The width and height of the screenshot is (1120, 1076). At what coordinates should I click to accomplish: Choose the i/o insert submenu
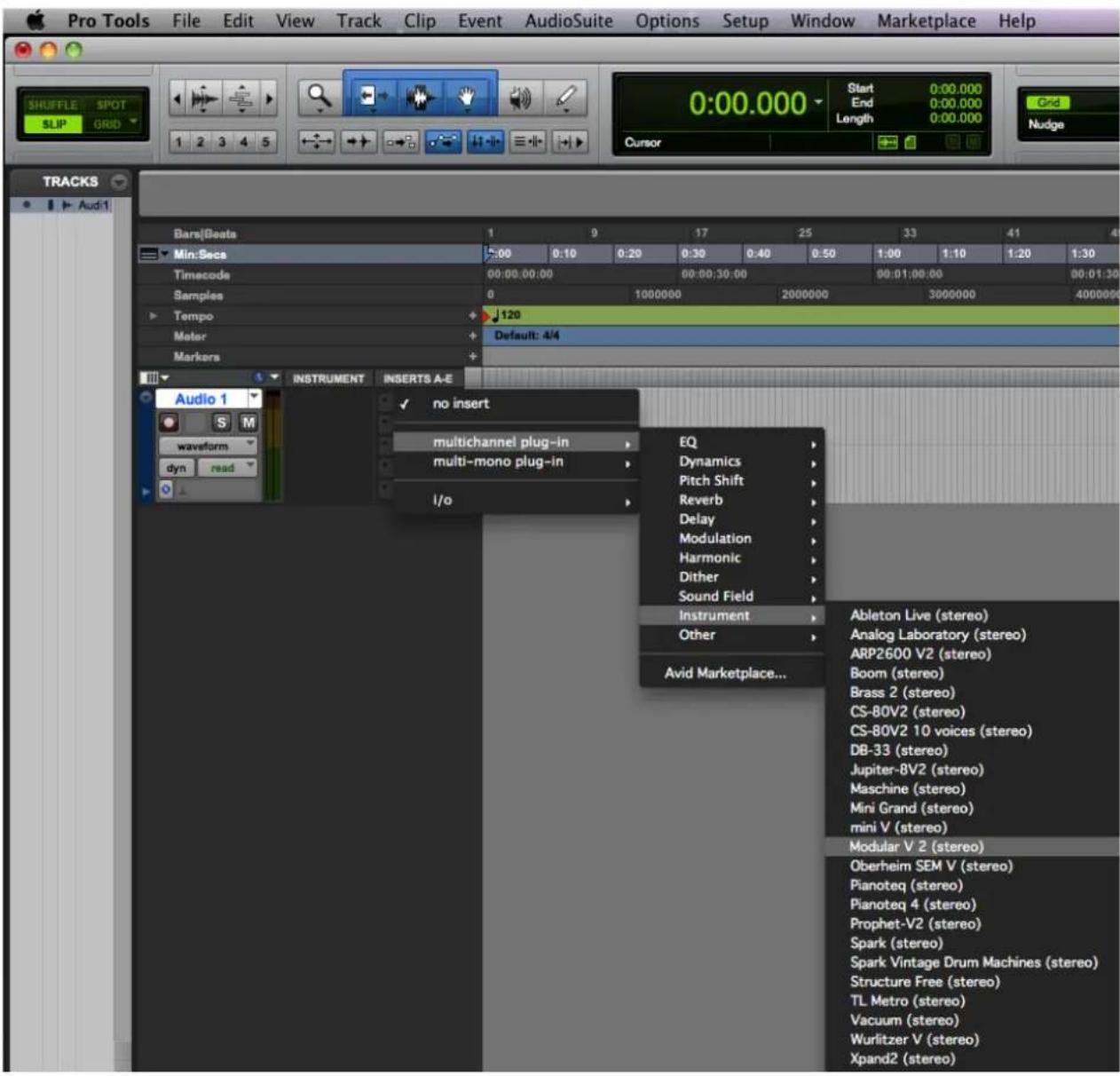(516, 501)
